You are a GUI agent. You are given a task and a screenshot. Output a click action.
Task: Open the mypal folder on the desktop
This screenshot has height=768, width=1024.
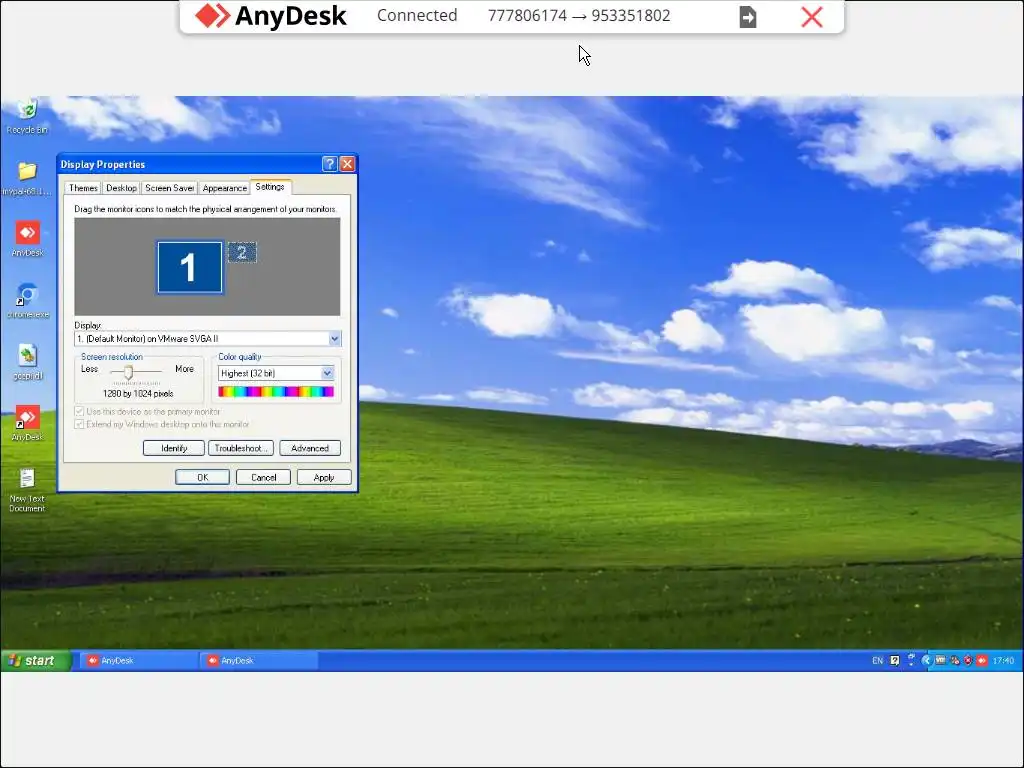click(x=27, y=178)
